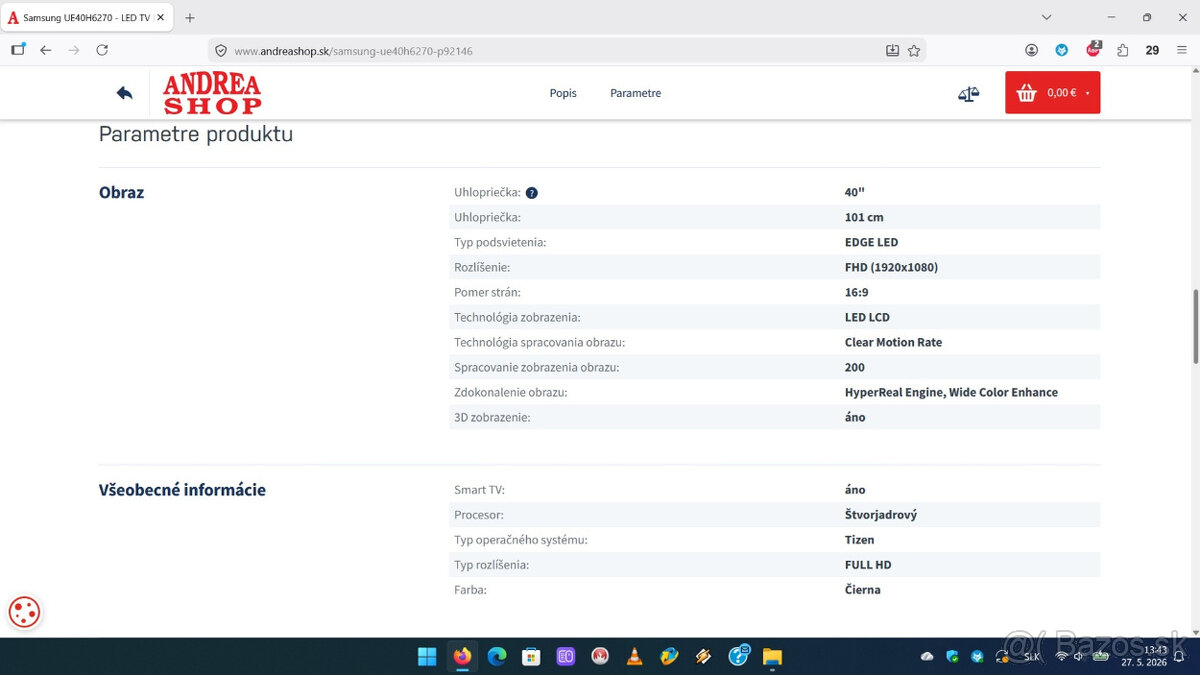Click the browser Forward arrow
The width and height of the screenshot is (1200, 675).
[x=73, y=50]
